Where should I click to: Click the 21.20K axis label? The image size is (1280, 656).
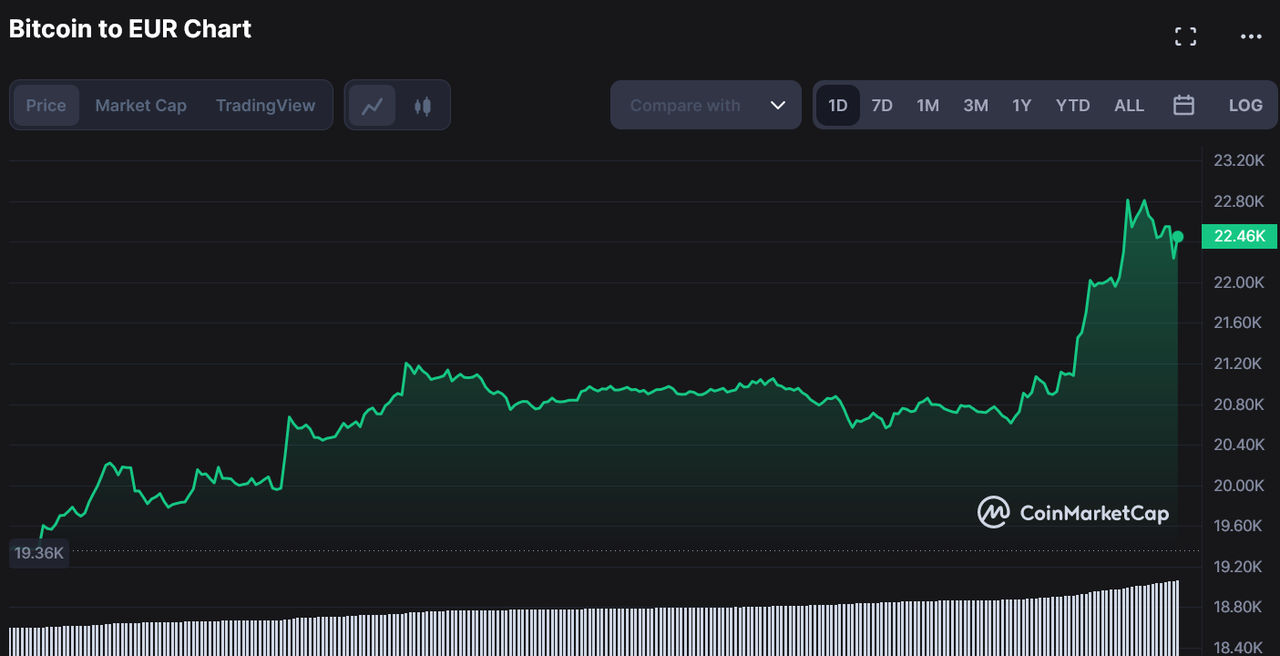click(x=1239, y=363)
